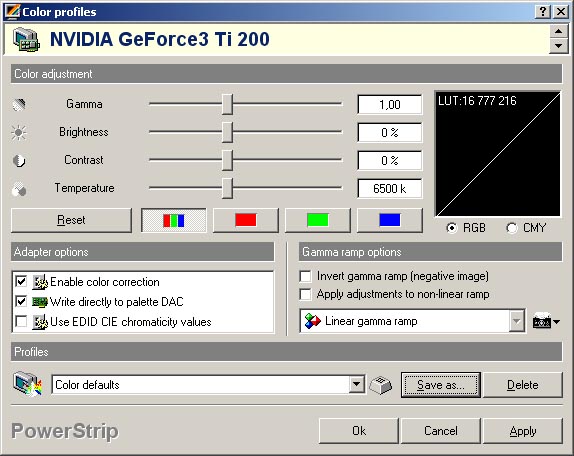Click the Cancel button
This screenshot has width=574, height=456.
tap(441, 431)
